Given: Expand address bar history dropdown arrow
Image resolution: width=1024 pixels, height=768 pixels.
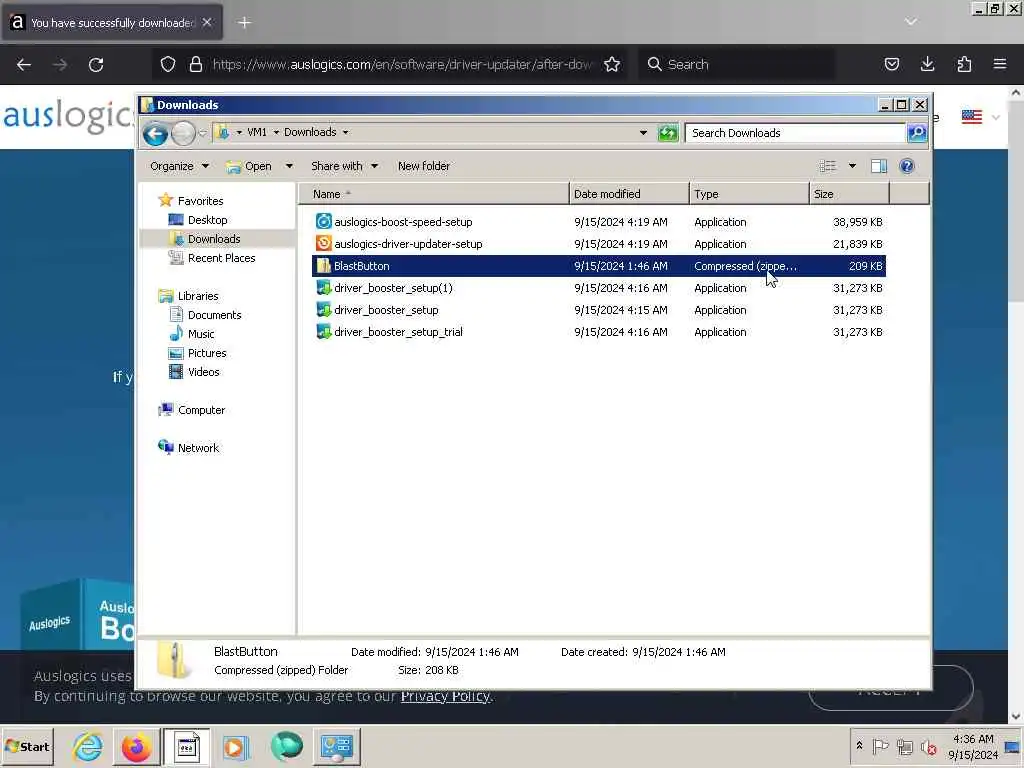Looking at the screenshot, I should pyautogui.click(x=643, y=133).
